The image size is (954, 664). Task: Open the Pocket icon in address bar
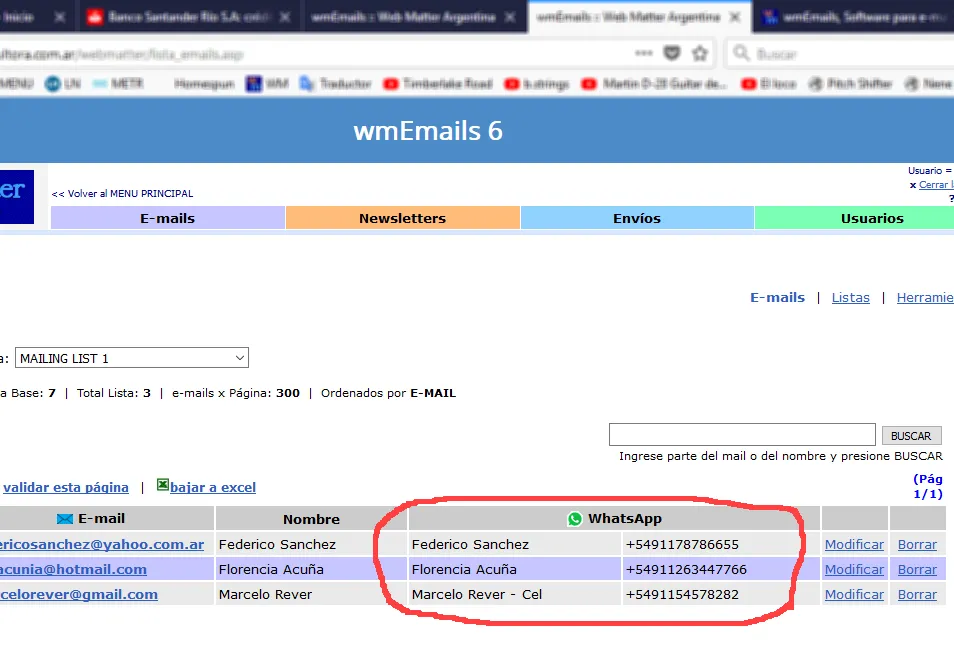(673, 53)
